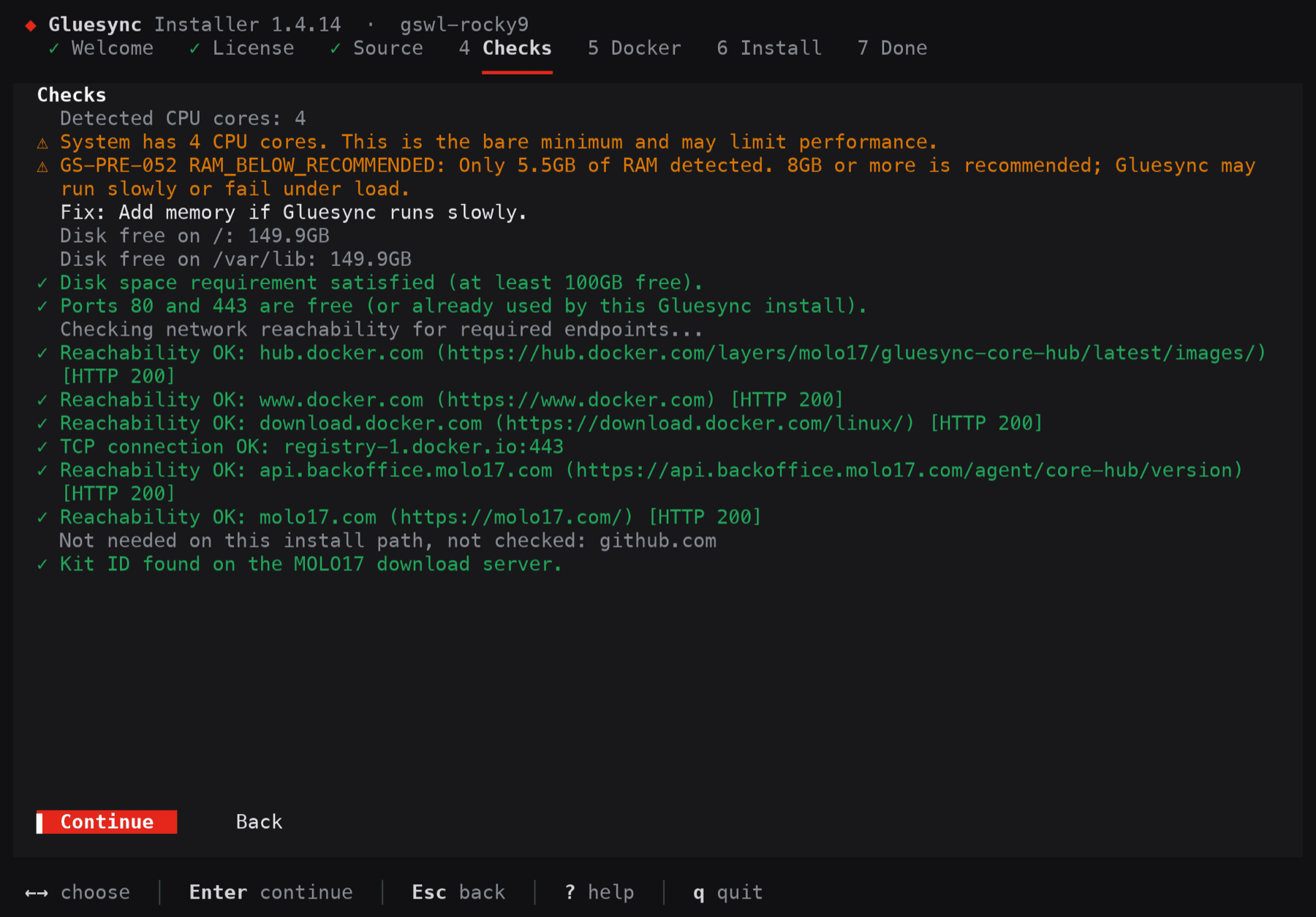This screenshot has width=1316, height=917.
Task: Click the checkmark beside Ports 80 and 443
Action: (x=42, y=306)
